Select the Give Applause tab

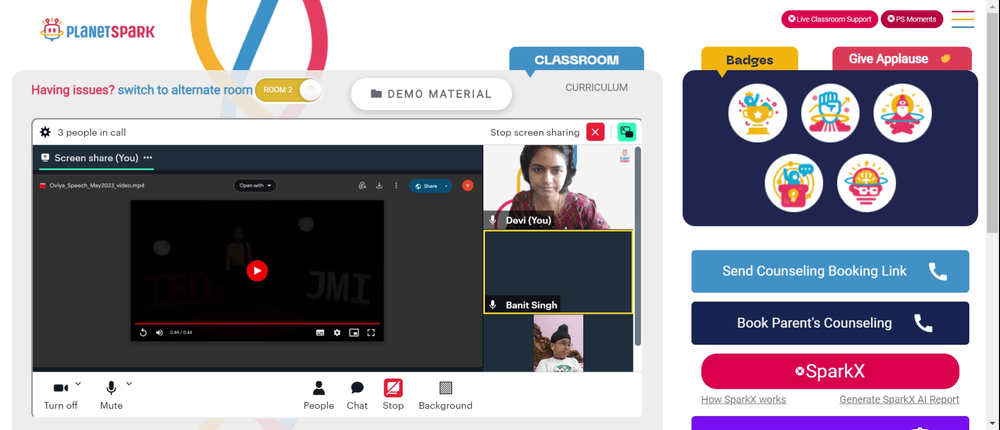(x=902, y=59)
